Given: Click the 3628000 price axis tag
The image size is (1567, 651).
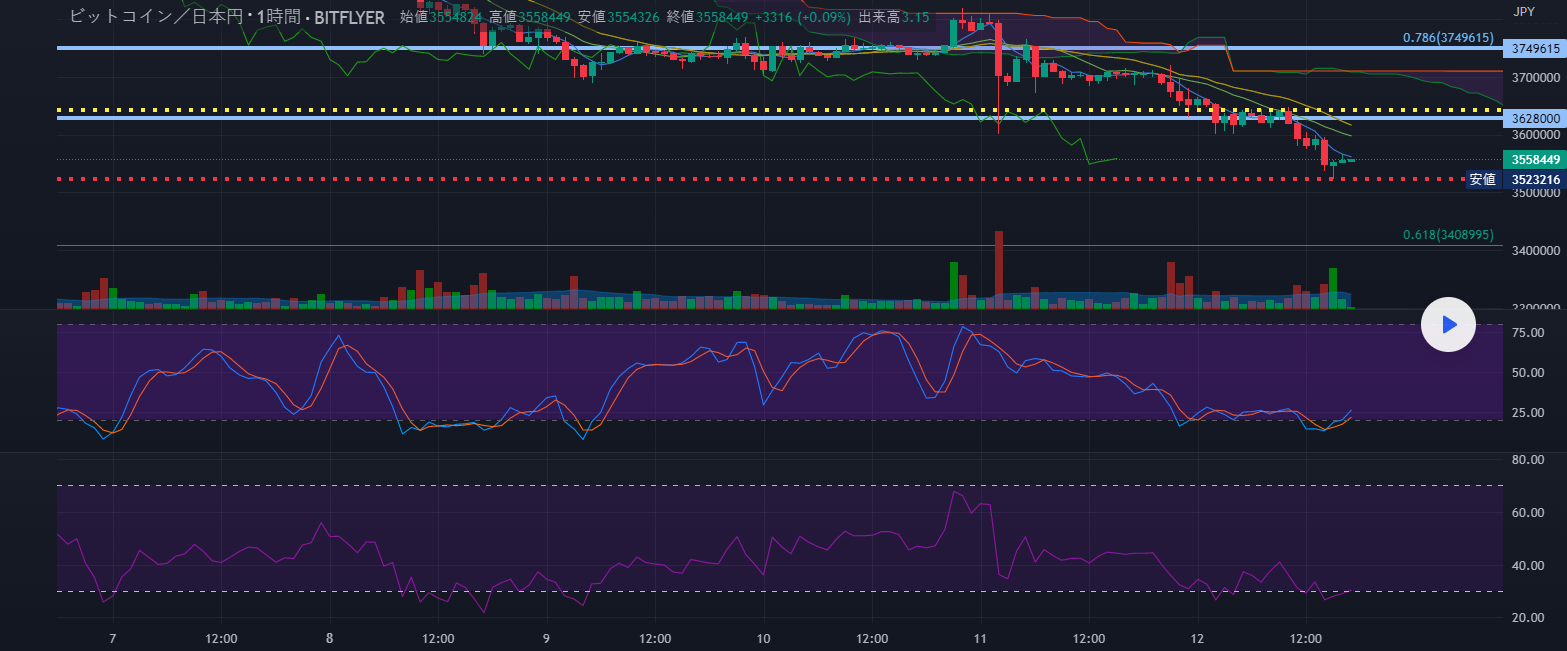Looking at the screenshot, I should tap(1535, 118).
